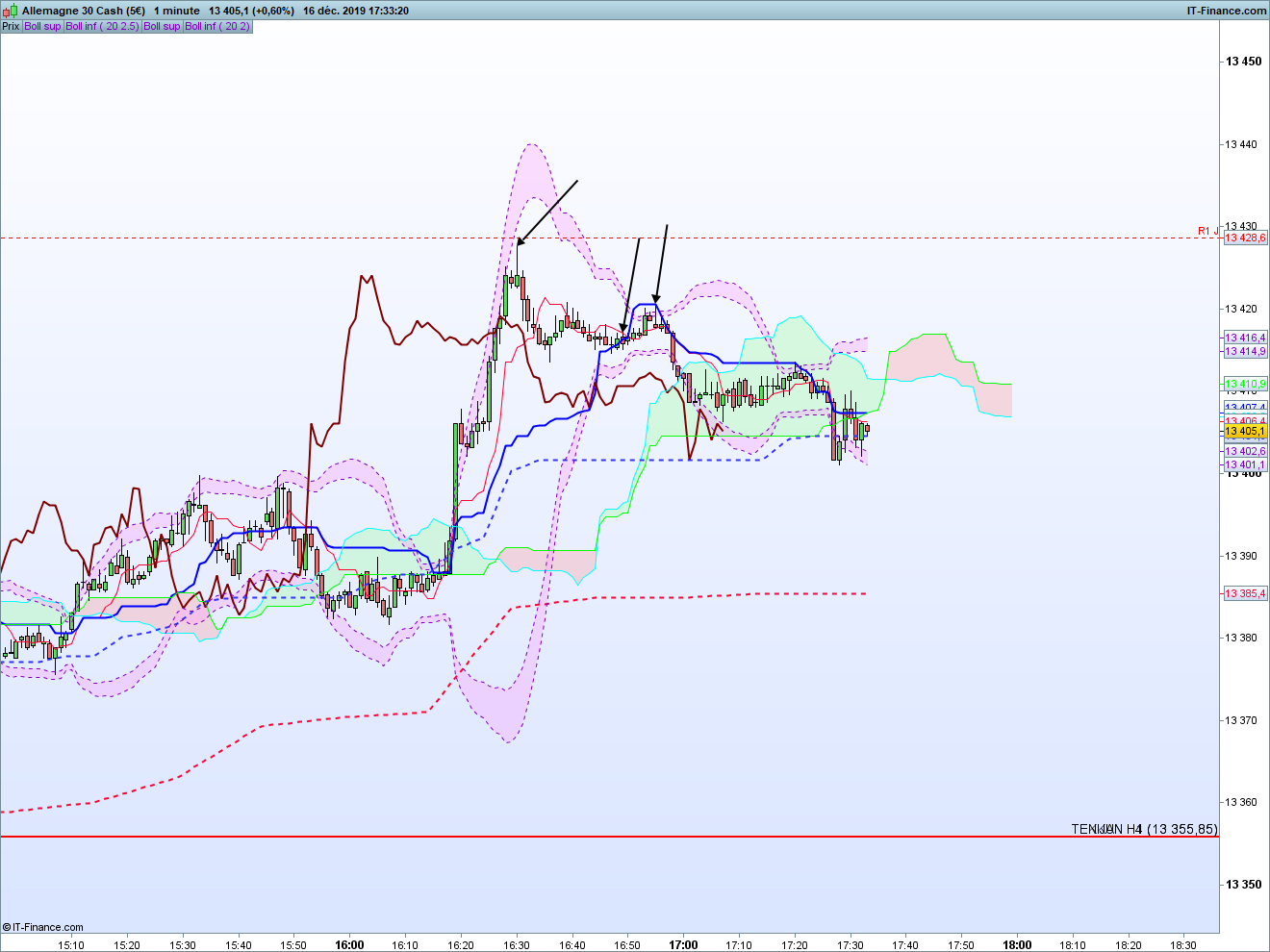Click the purple price tag 13 416,4
Viewport: 1270px width, 952px height.
click(1246, 338)
